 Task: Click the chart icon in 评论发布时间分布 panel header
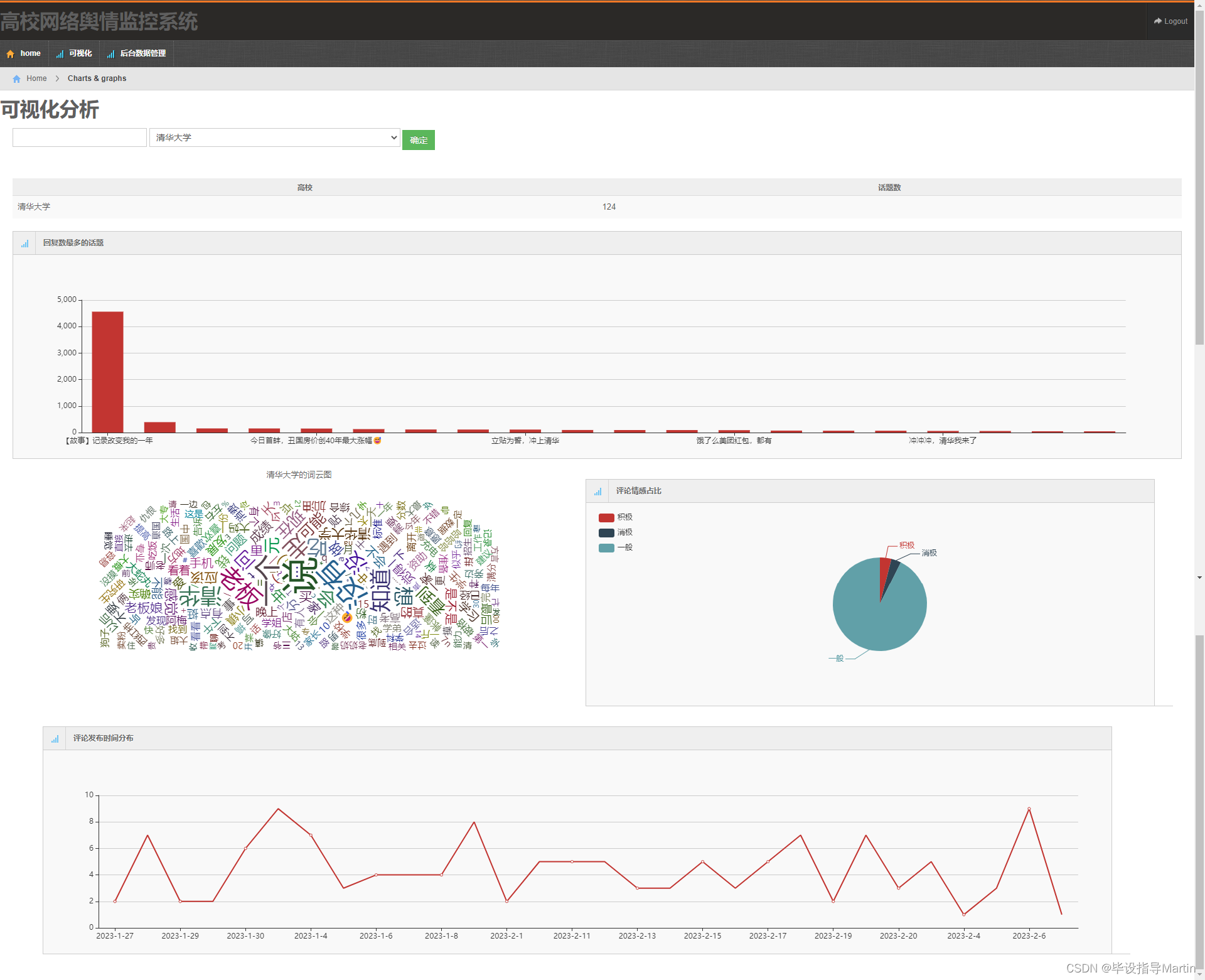(x=55, y=739)
